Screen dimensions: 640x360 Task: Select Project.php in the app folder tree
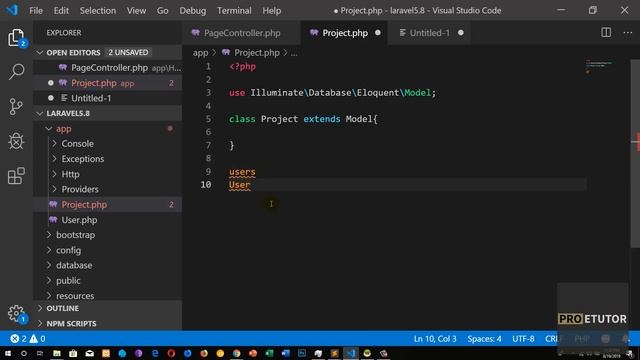pyautogui.click(x=108, y=204)
